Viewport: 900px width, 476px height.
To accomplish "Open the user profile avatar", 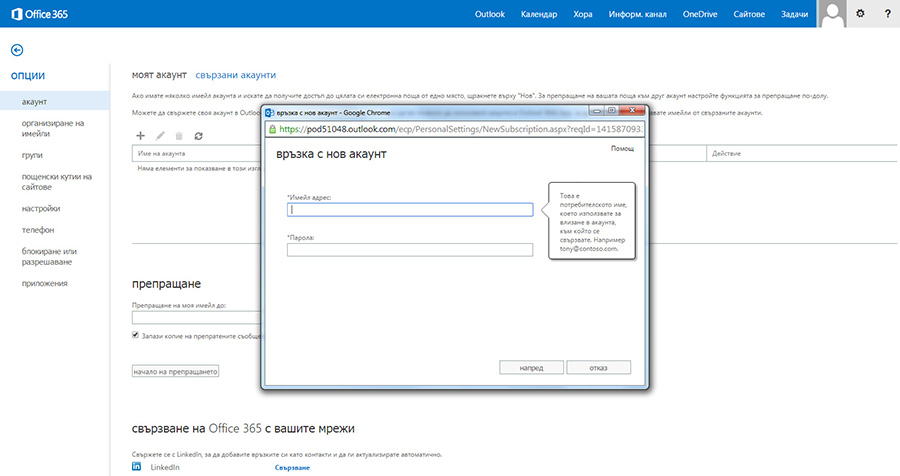I will click(832, 14).
